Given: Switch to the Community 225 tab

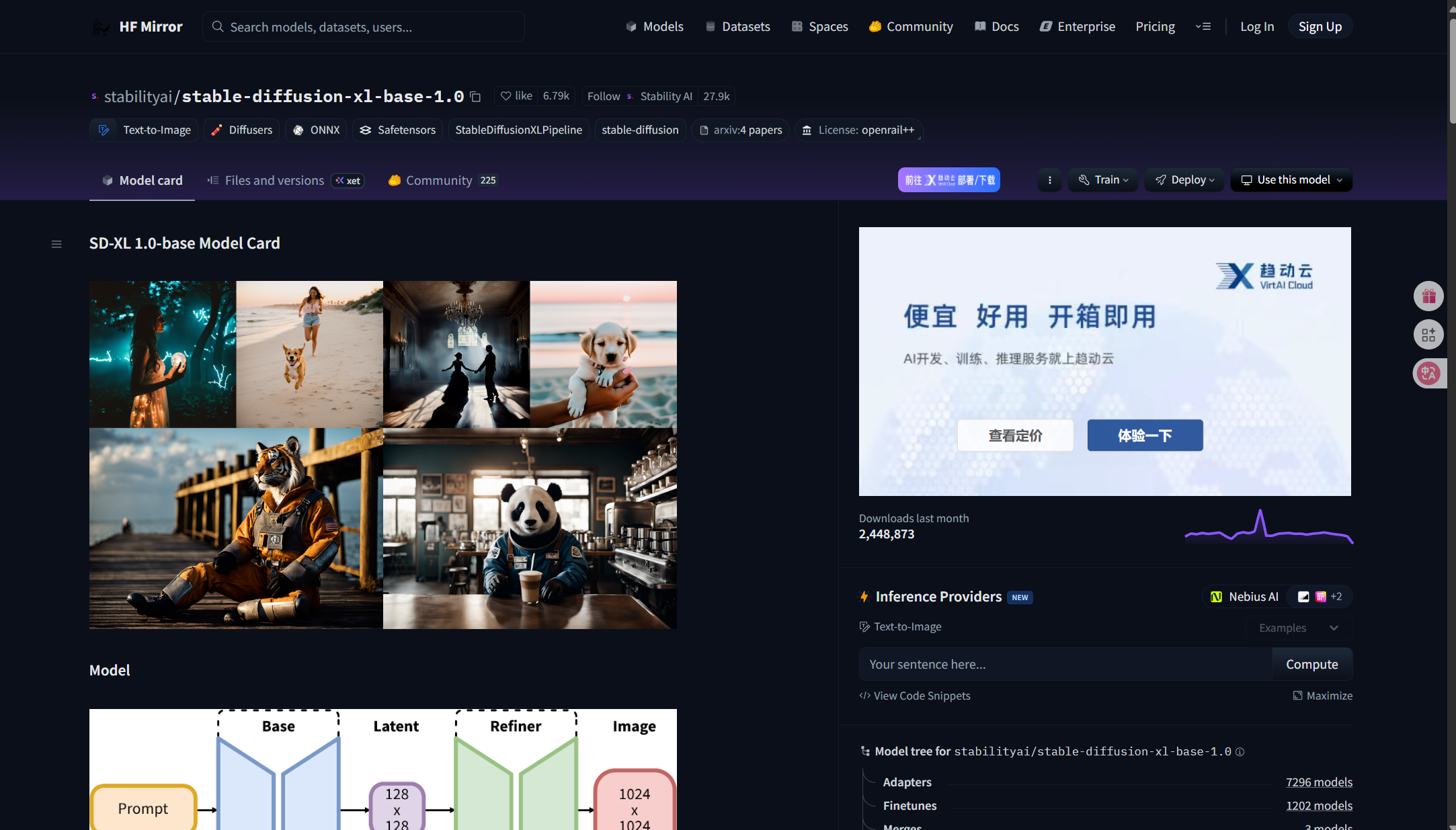Looking at the screenshot, I should tap(442, 181).
